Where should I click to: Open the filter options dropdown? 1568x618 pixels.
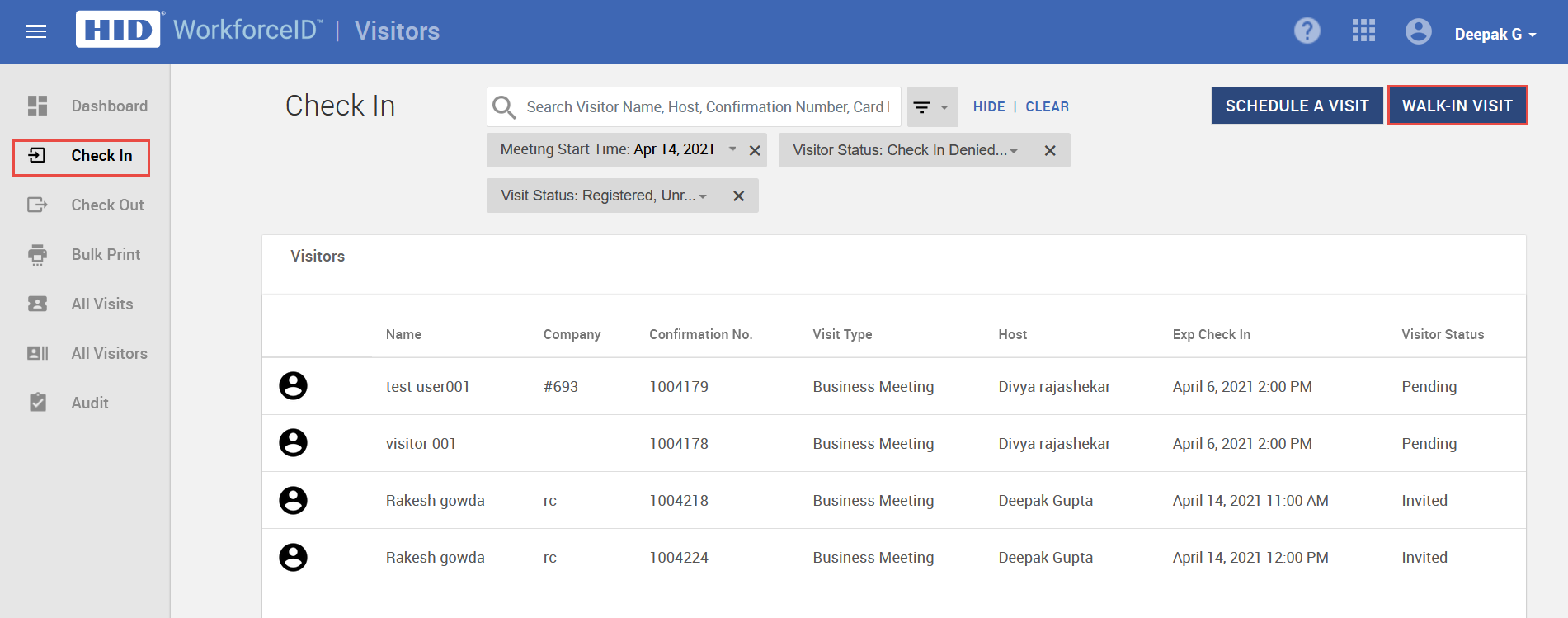[x=932, y=107]
